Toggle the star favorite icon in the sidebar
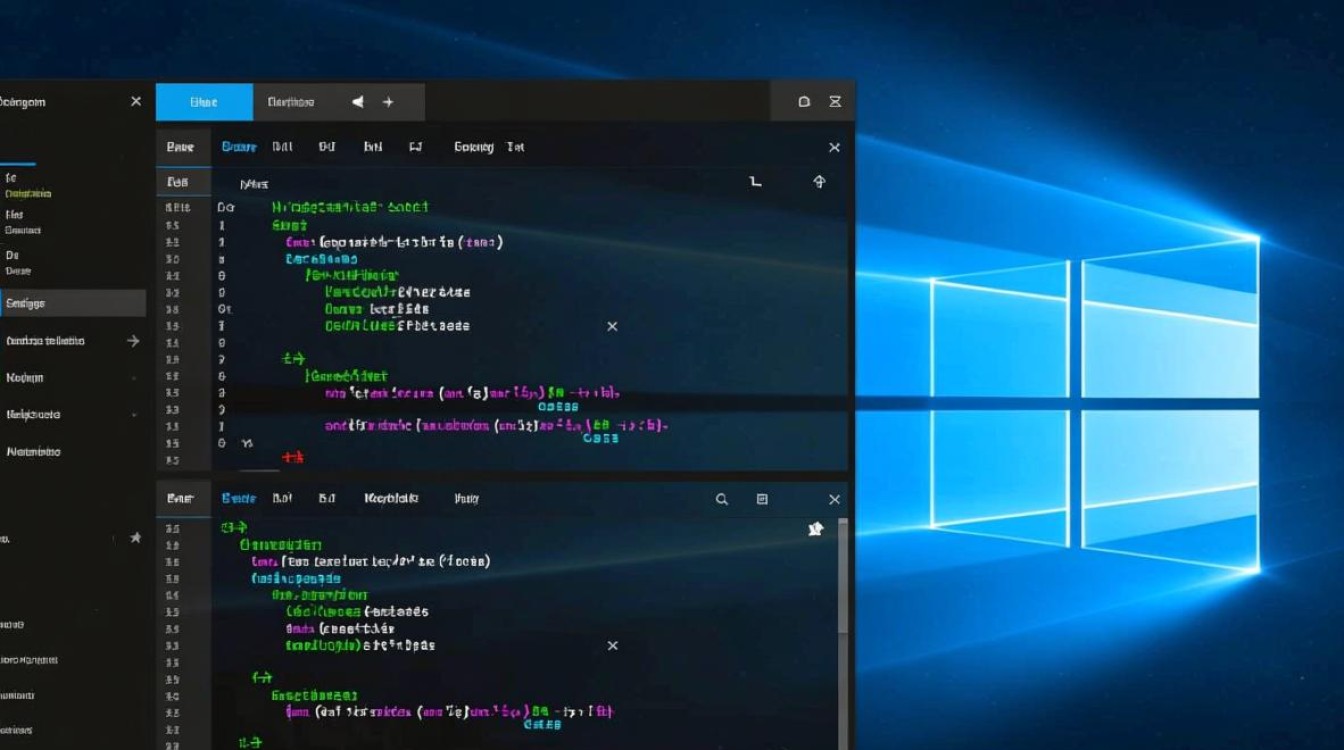This screenshot has width=1344, height=750. click(x=136, y=537)
